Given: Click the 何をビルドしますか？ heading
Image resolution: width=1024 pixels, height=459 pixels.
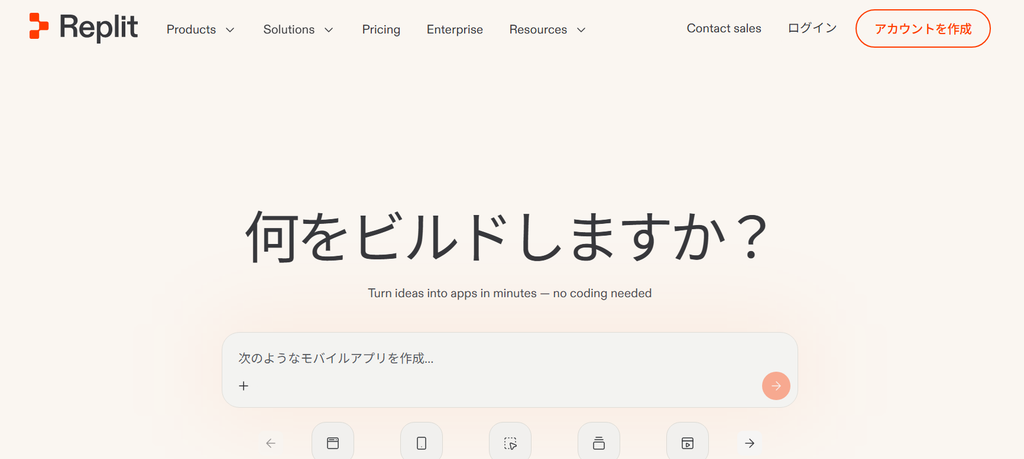Looking at the screenshot, I should (506, 237).
